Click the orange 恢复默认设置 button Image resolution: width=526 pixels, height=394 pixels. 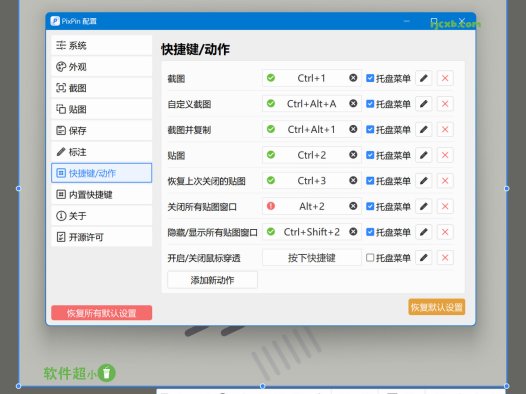click(436, 307)
